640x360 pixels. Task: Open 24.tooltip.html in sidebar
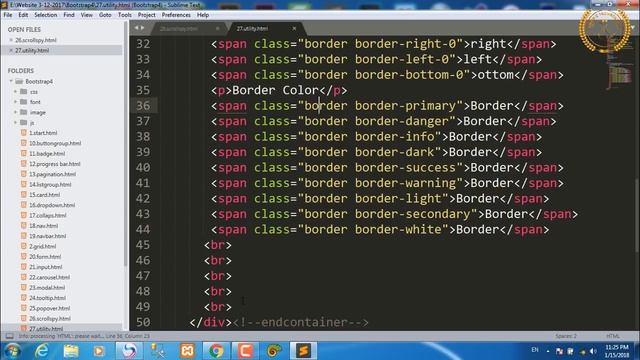tap(47, 298)
